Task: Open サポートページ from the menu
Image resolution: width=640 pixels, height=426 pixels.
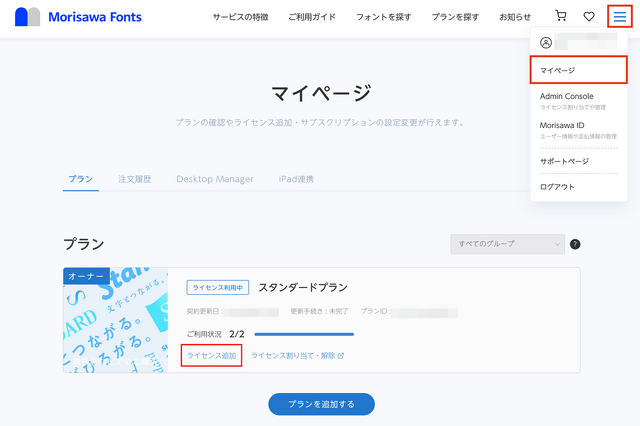Action: 564,161
